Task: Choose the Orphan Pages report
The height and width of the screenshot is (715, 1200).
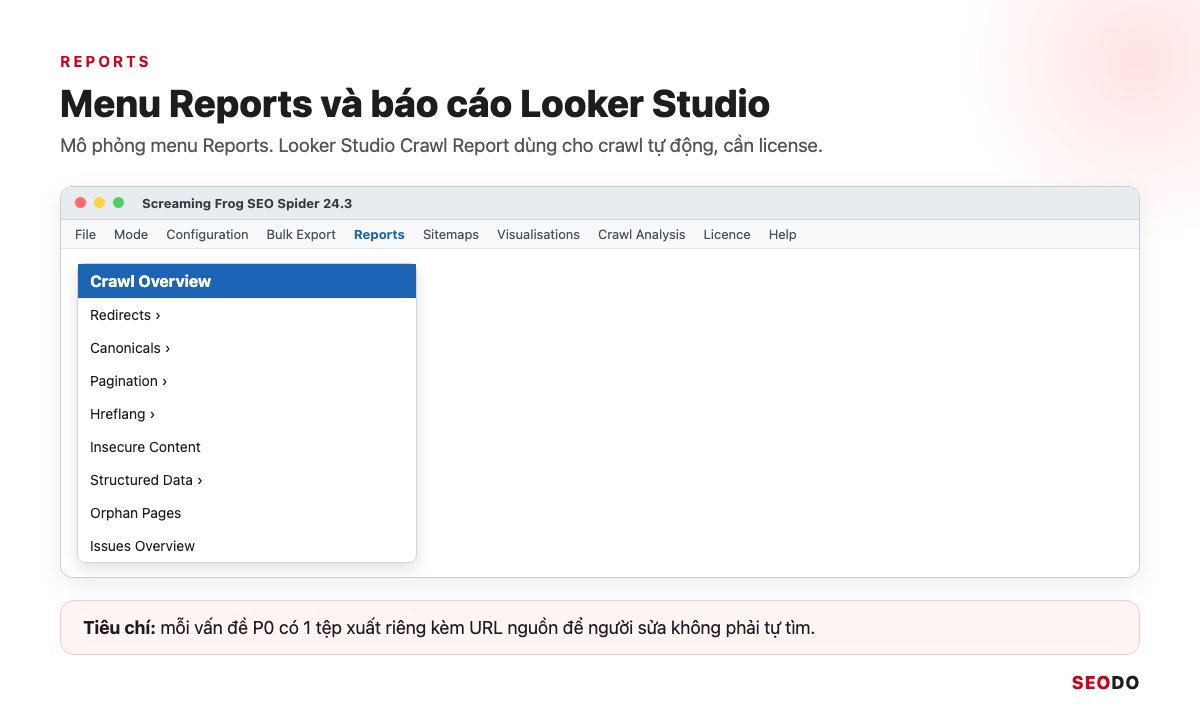Action: [x=247, y=513]
